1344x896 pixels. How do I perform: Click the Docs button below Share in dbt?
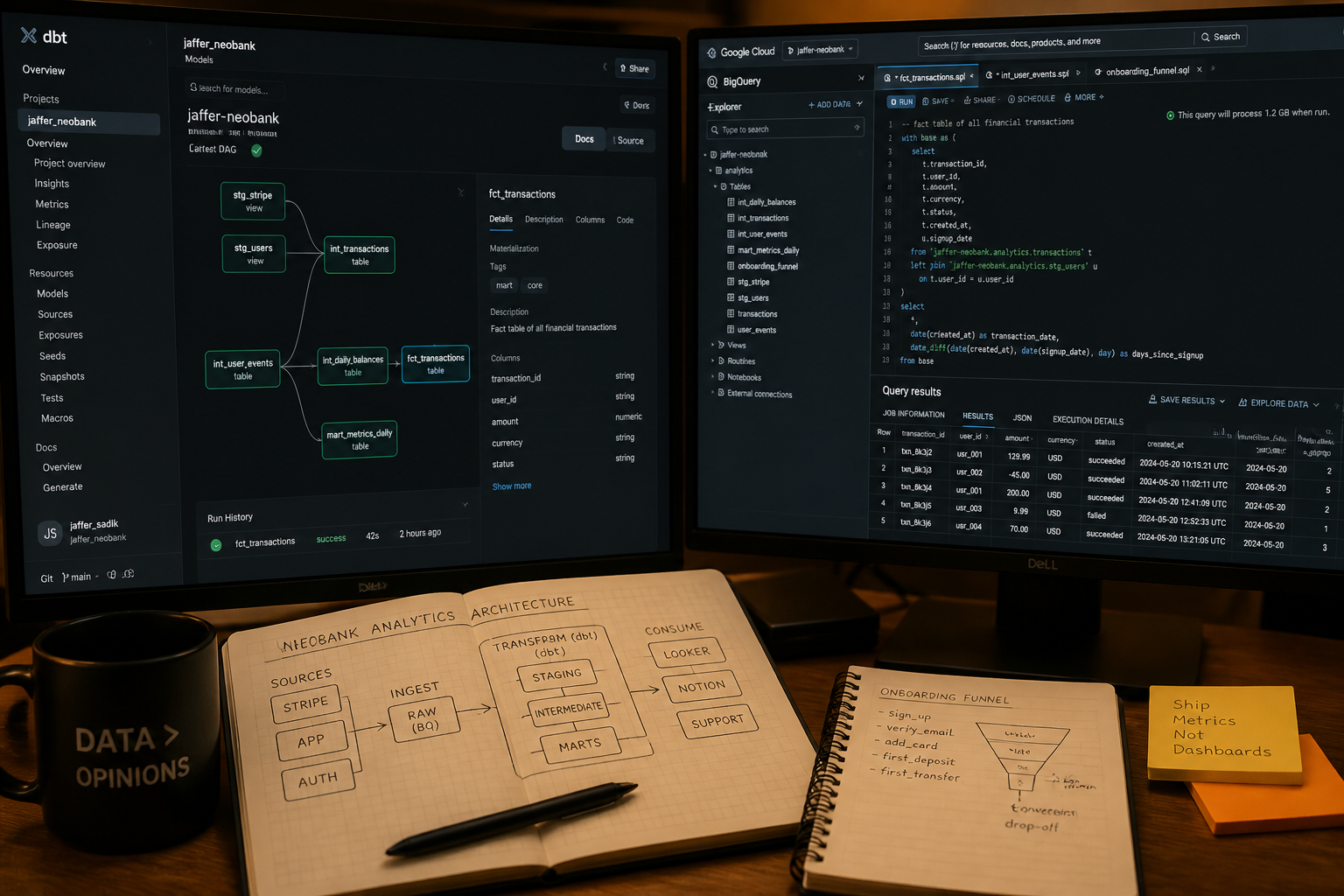(x=636, y=105)
